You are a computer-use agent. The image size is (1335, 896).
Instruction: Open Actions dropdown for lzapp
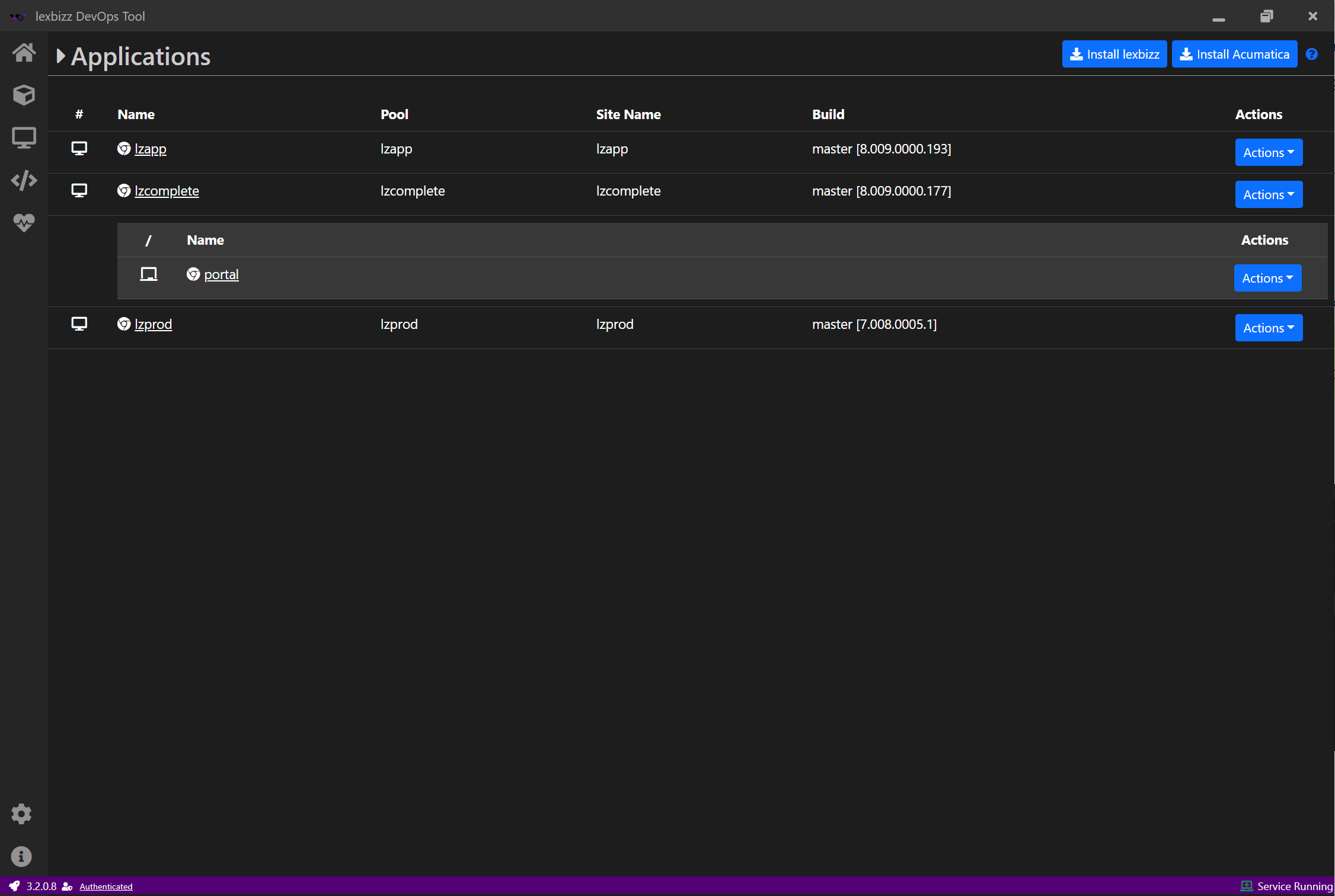(1269, 153)
